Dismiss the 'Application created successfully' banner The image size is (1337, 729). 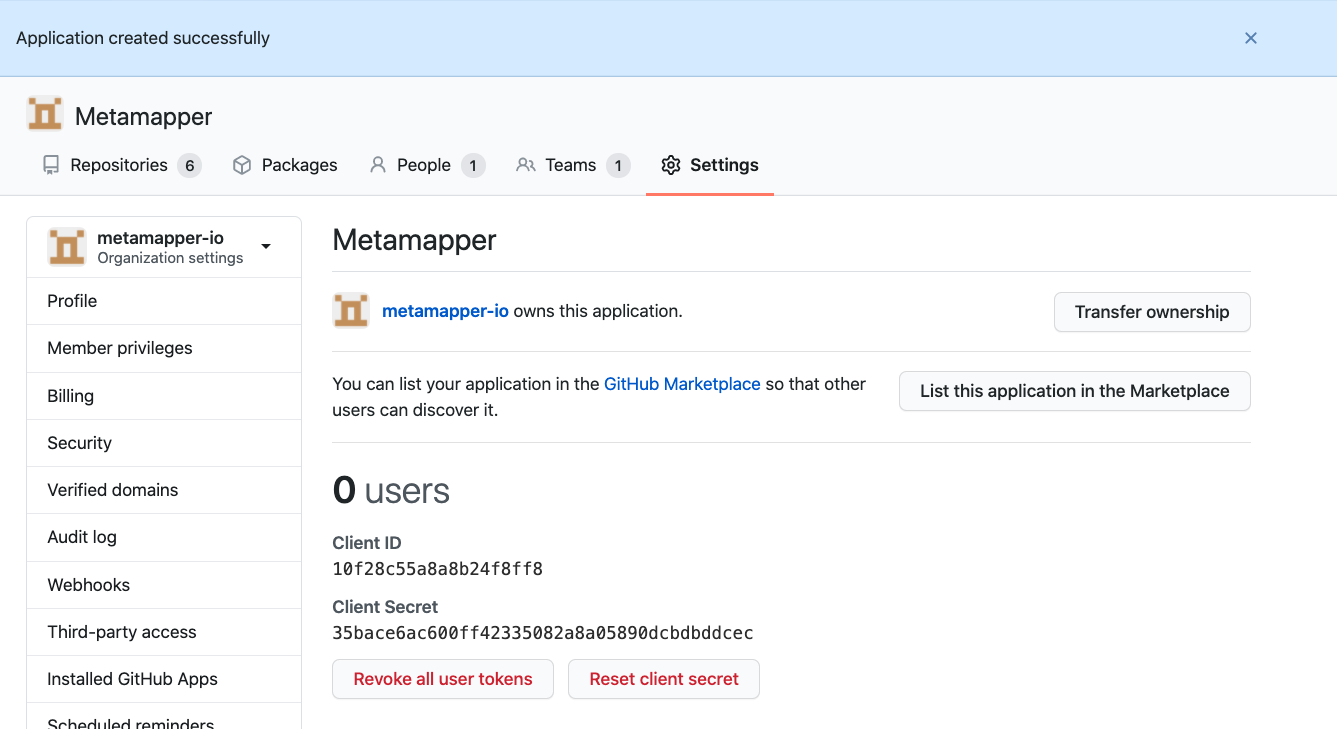click(1250, 38)
